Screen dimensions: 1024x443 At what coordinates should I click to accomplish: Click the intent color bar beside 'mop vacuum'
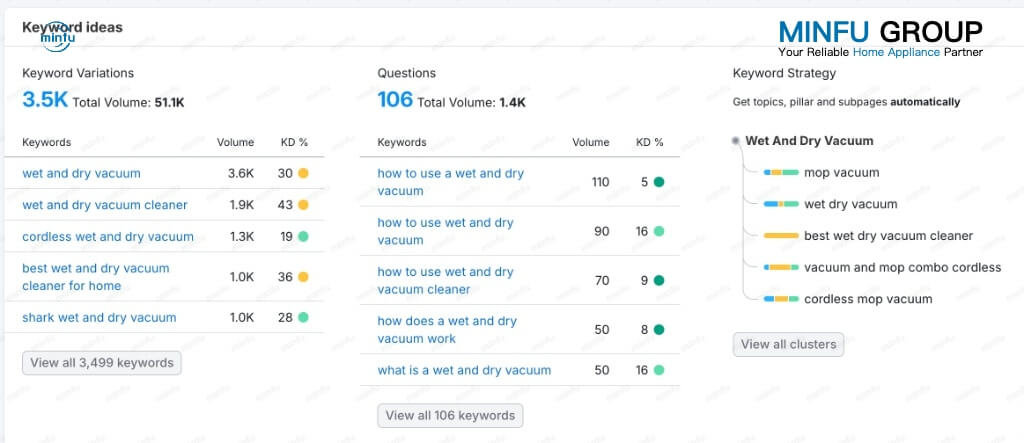click(782, 172)
